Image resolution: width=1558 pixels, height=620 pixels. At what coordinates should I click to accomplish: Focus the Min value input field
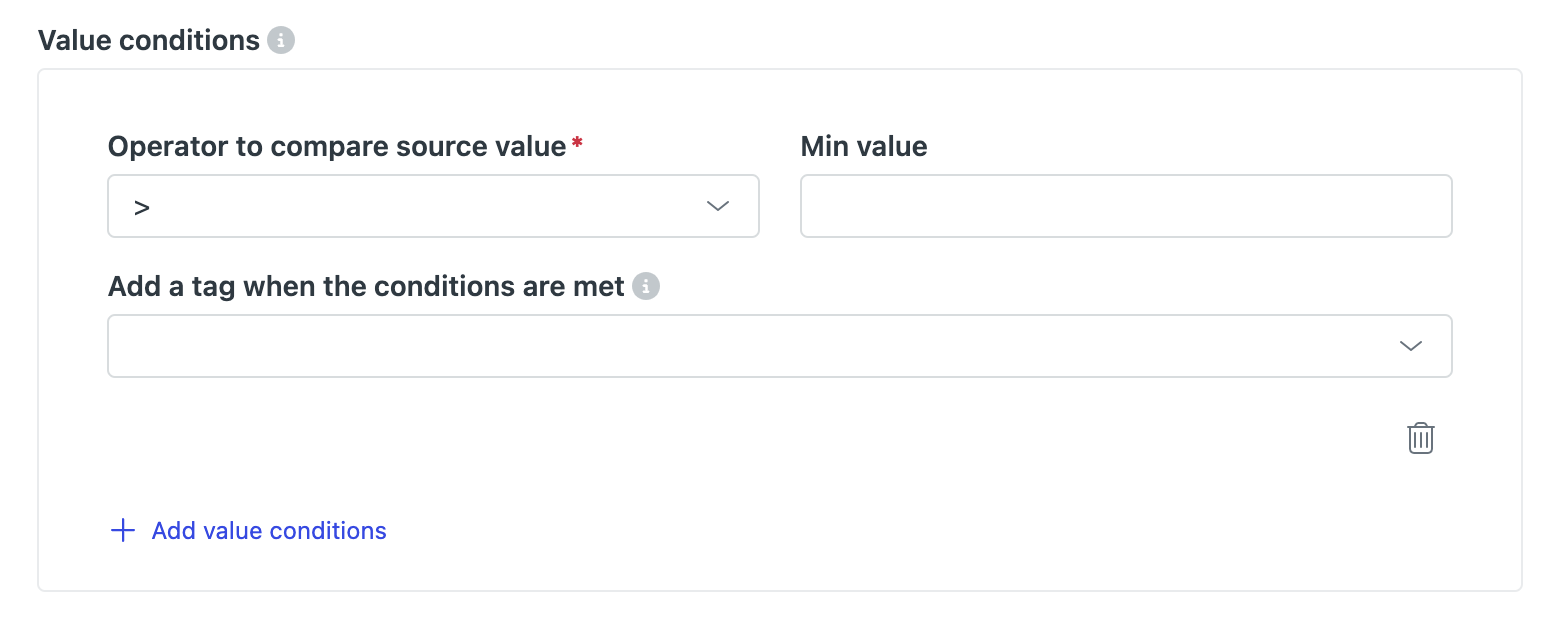(x=1126, y=206)
